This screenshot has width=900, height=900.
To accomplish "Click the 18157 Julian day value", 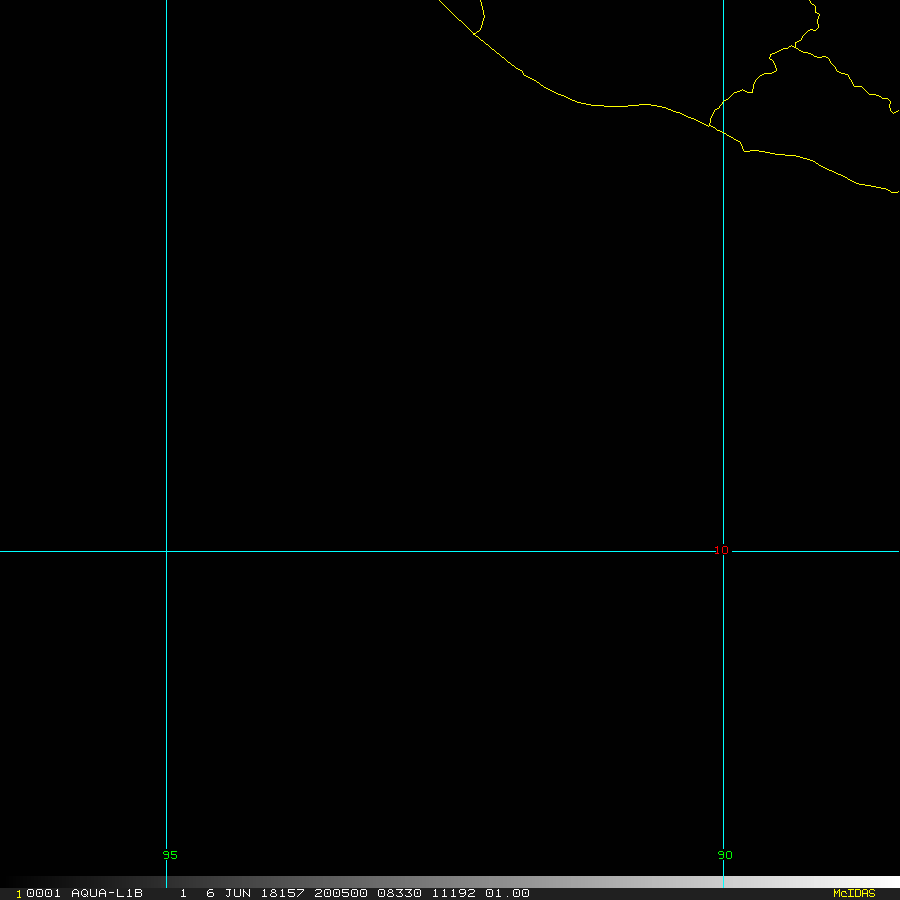I will pyautogui.click(x=283, y=893).
